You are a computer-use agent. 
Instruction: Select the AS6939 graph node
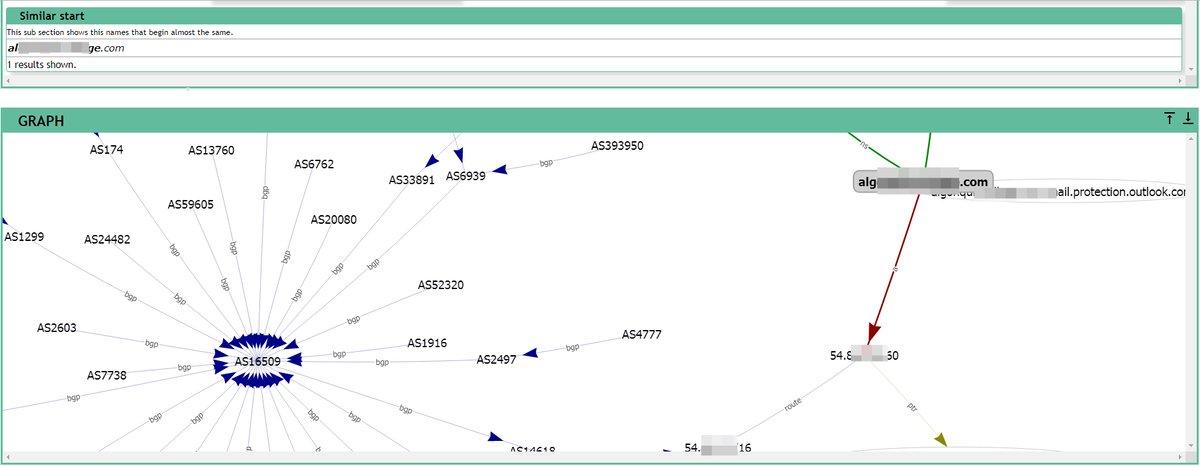click(465, 176)
